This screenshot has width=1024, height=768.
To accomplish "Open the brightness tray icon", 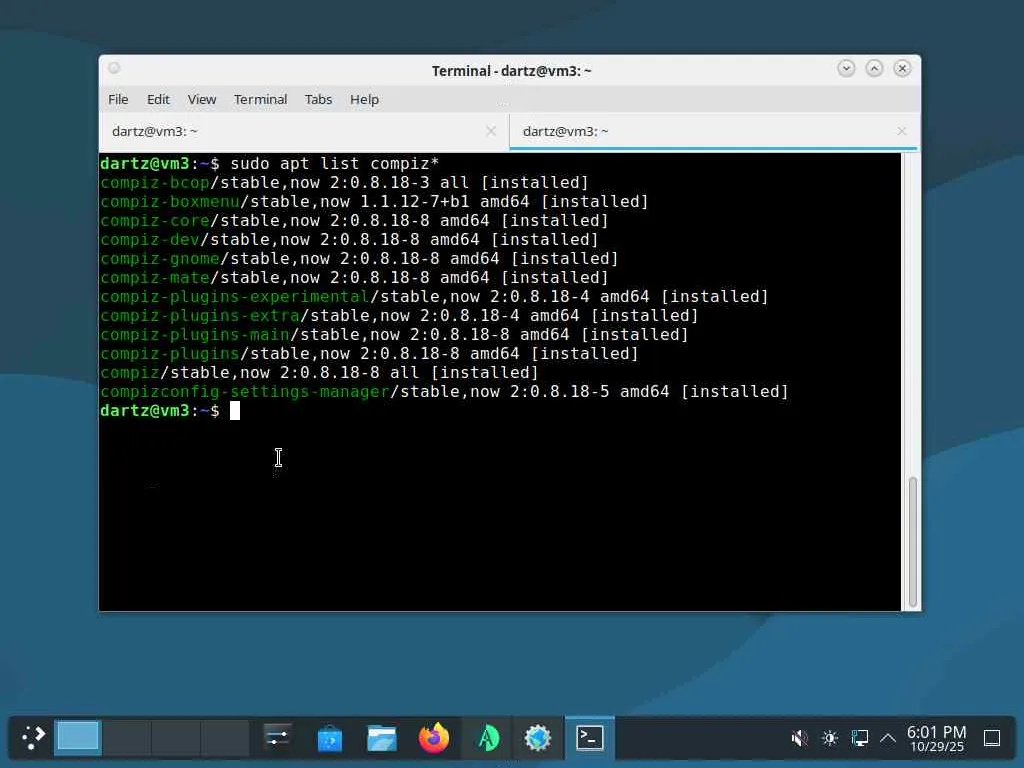I will click(830, 739).
